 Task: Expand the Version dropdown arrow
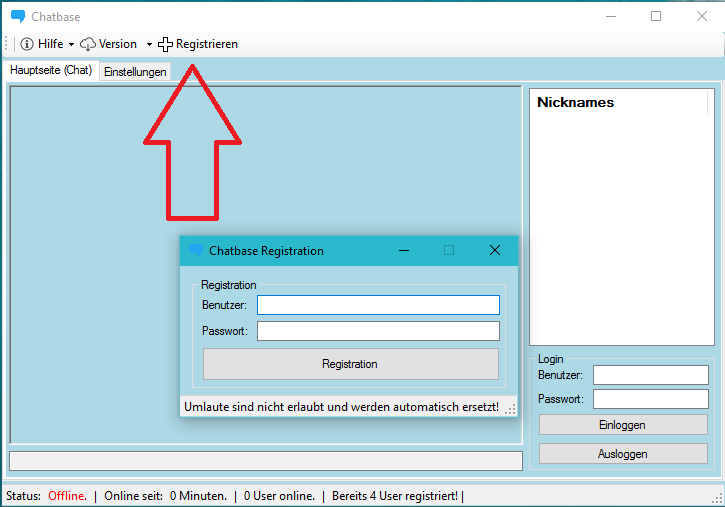point(149,45)
